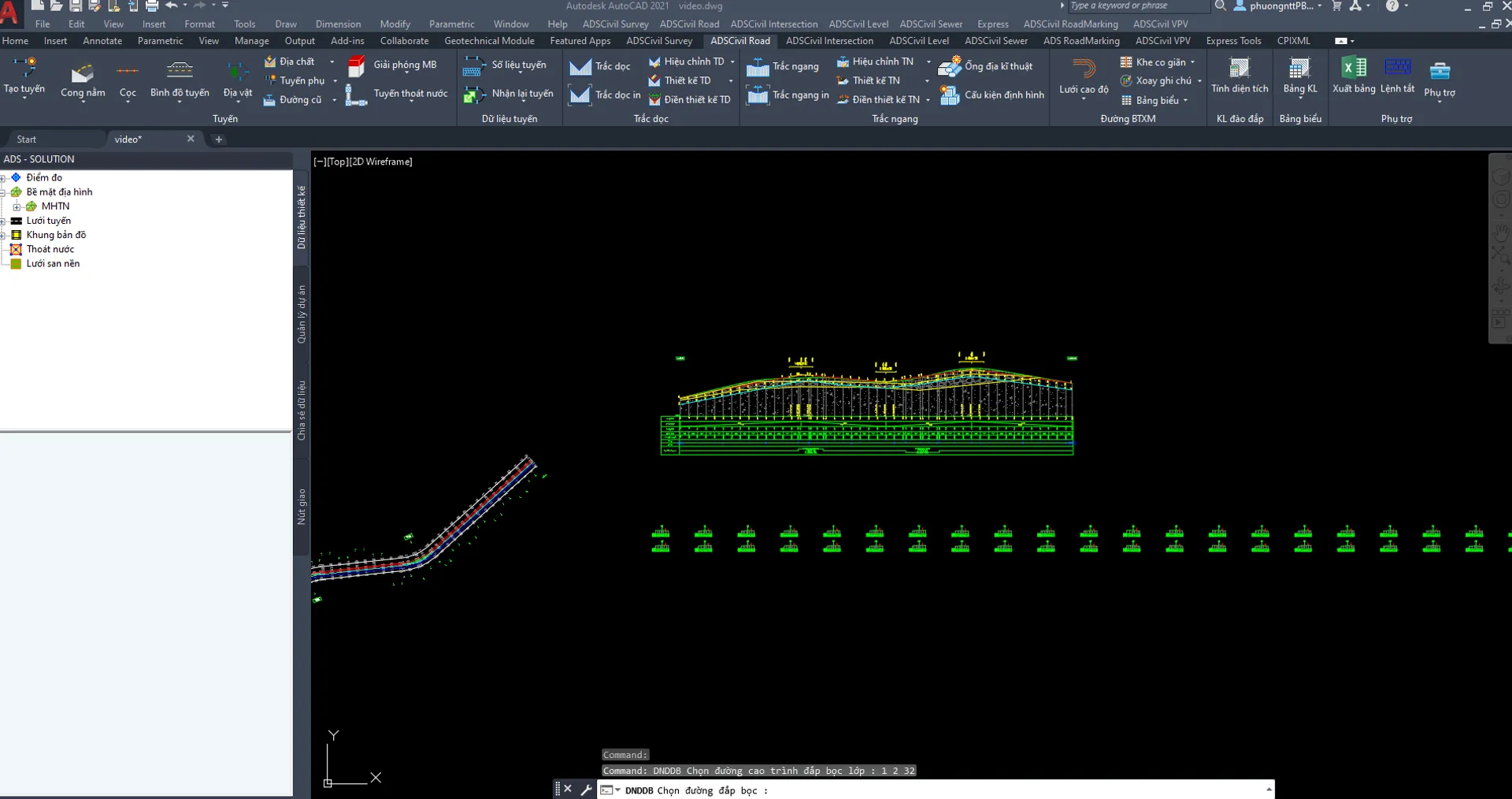1512x799 pixels.
Task: Select the Địa vật tool icon
Action: click(237, 72)
